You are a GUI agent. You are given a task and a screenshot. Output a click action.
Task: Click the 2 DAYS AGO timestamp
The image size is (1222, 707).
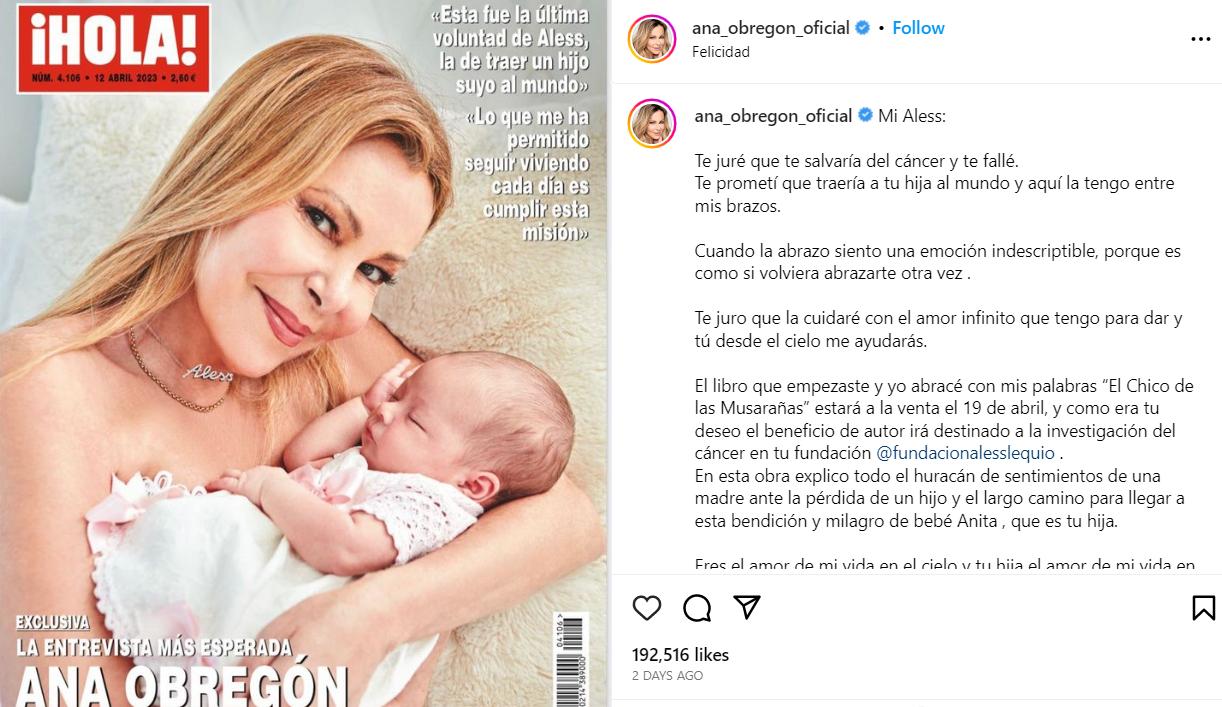667,676
